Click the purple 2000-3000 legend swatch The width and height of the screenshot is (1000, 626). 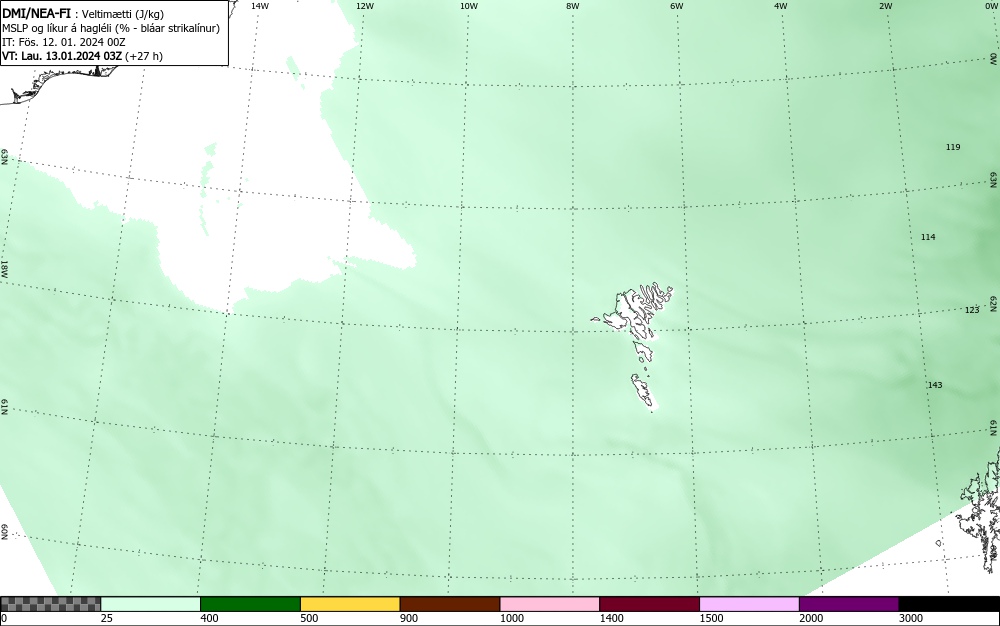pos(849,604)
